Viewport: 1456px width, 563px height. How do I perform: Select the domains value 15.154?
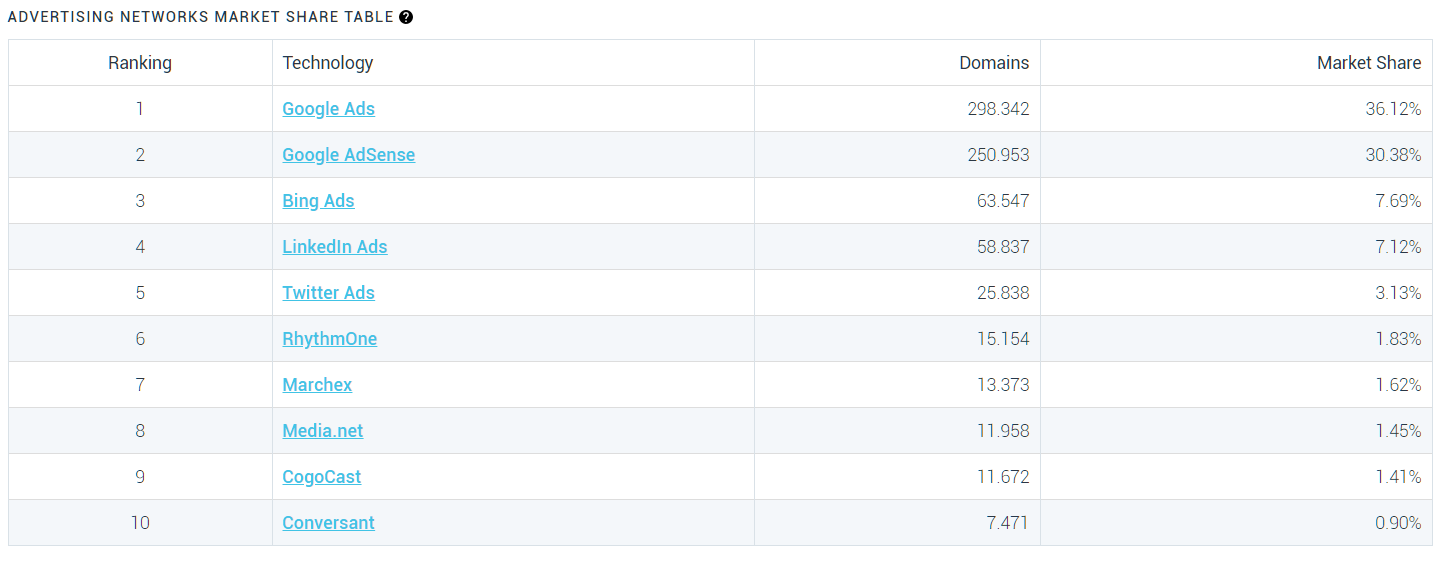(1003, 339)
